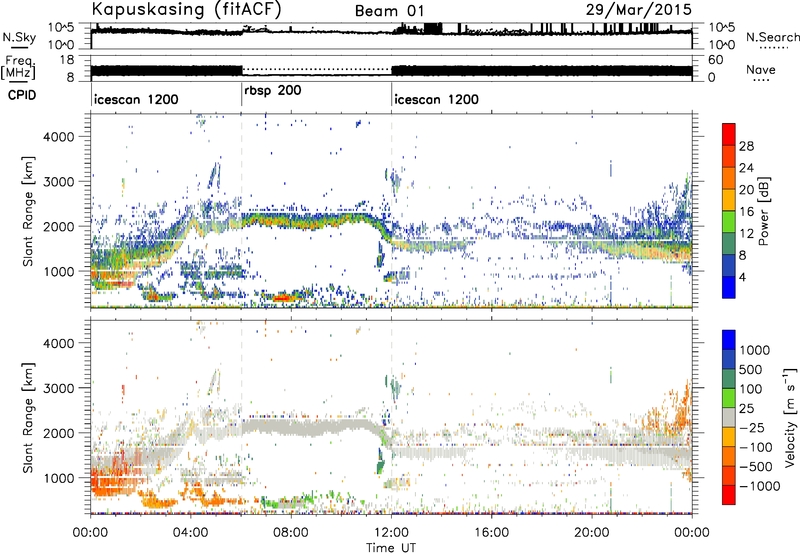Pick the gray segment of velocity color bar
Image resolution: width=800 pixels, height=554 pixels.
(729, 417)
